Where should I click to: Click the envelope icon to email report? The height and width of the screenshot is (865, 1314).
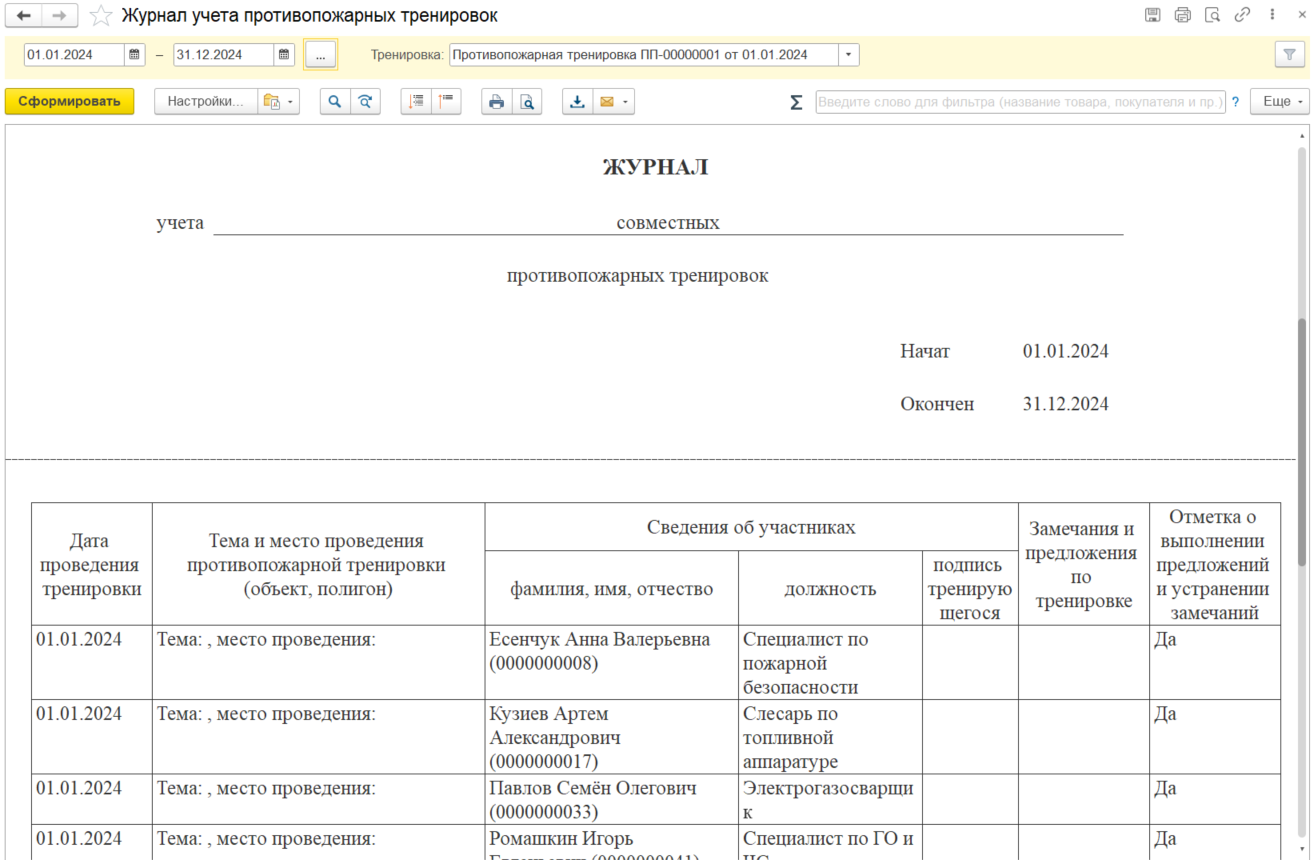(x=606, y=102)
